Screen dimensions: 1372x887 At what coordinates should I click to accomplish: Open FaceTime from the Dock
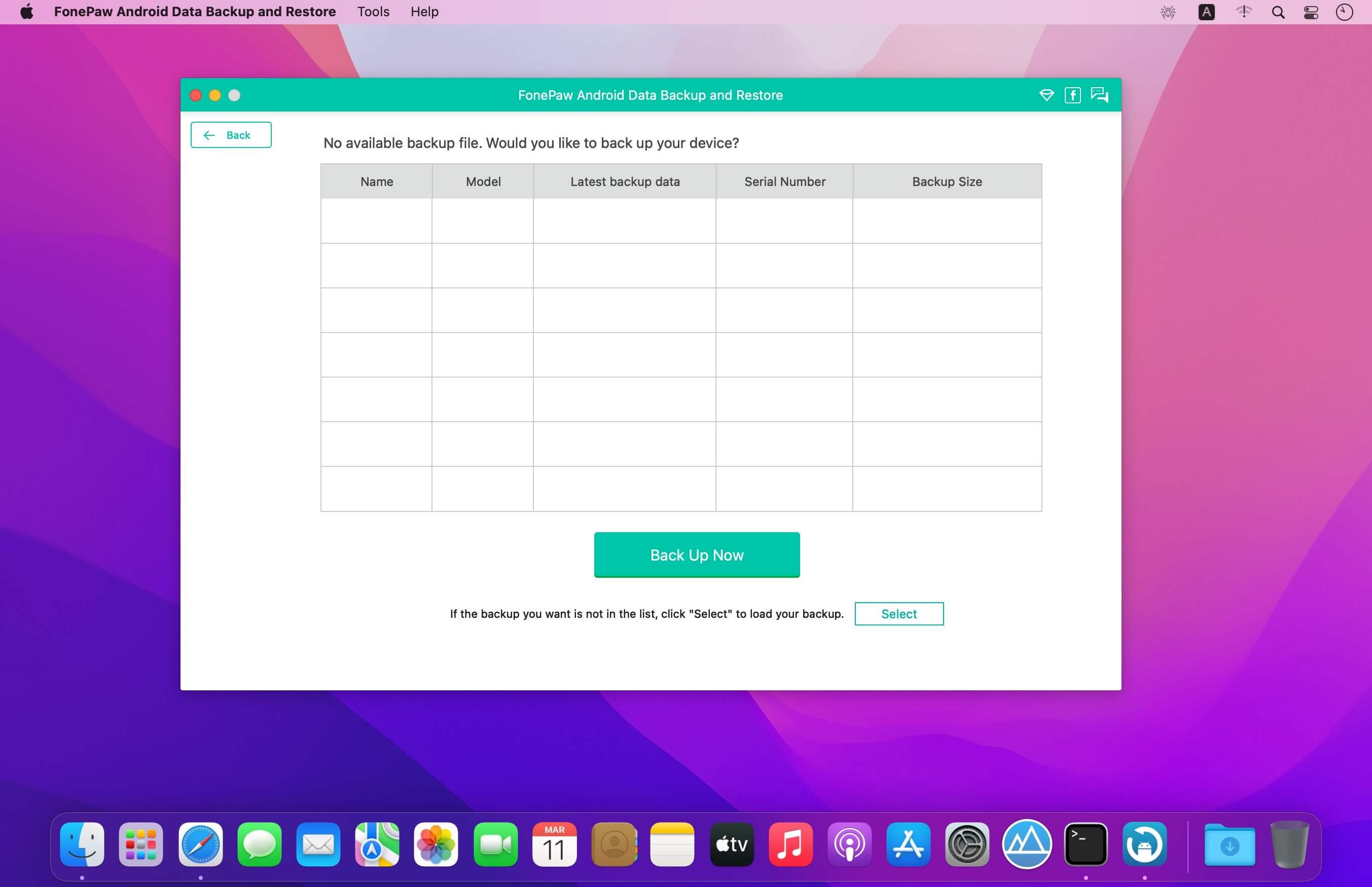point(495,844)
